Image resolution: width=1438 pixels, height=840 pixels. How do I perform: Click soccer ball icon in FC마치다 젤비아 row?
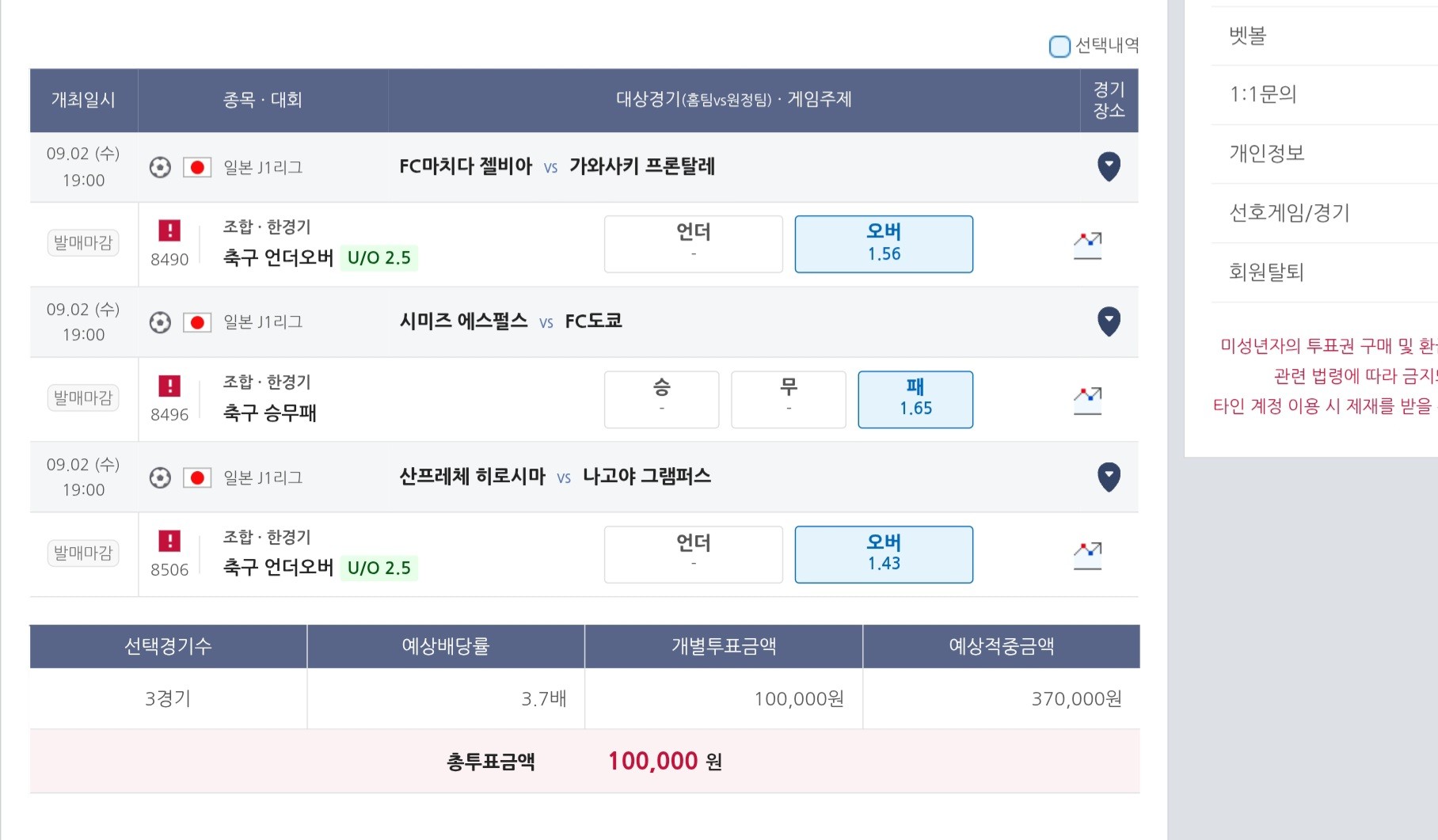click(160, 168)
